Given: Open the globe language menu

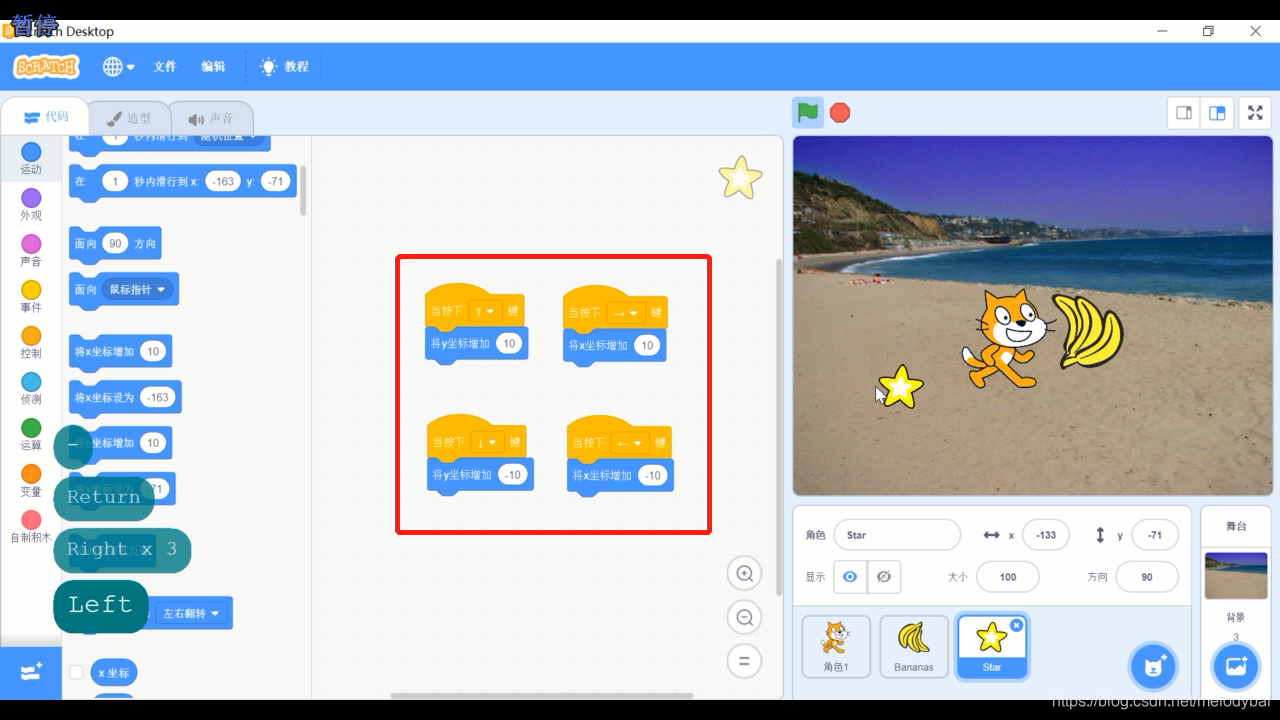Looking at the screenshot, I should [118, 67].
